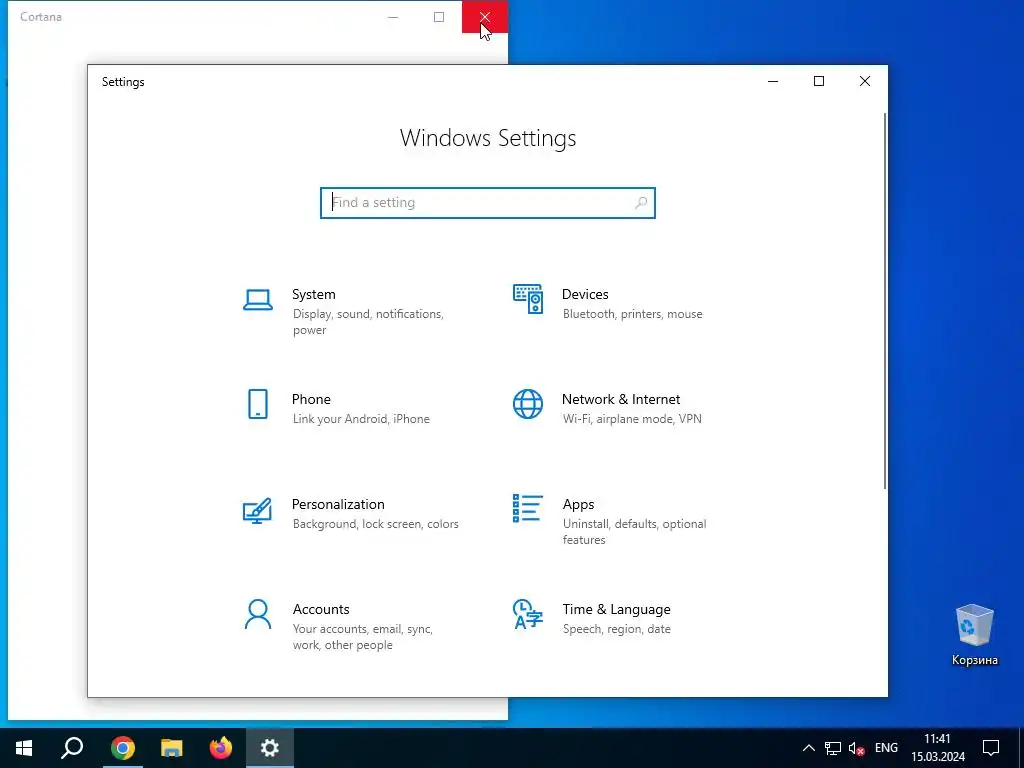Switch the ENG input language indicator
Image resolution: width=1024 pixels, height=768 pixels.
pyautogui.click(x=886, y=748)
